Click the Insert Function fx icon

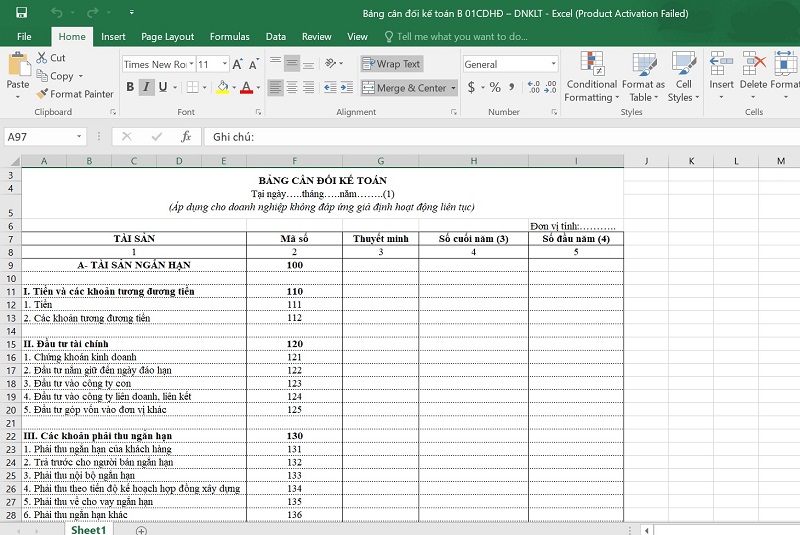point(186,136)
